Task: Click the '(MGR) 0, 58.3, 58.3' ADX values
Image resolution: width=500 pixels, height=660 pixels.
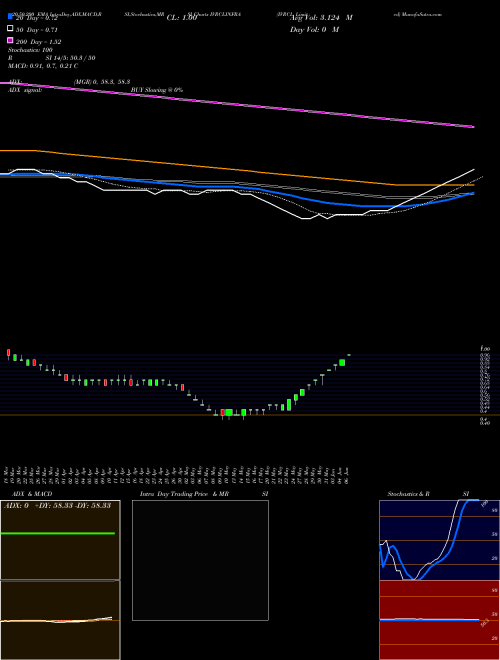Action: point(102,82)
